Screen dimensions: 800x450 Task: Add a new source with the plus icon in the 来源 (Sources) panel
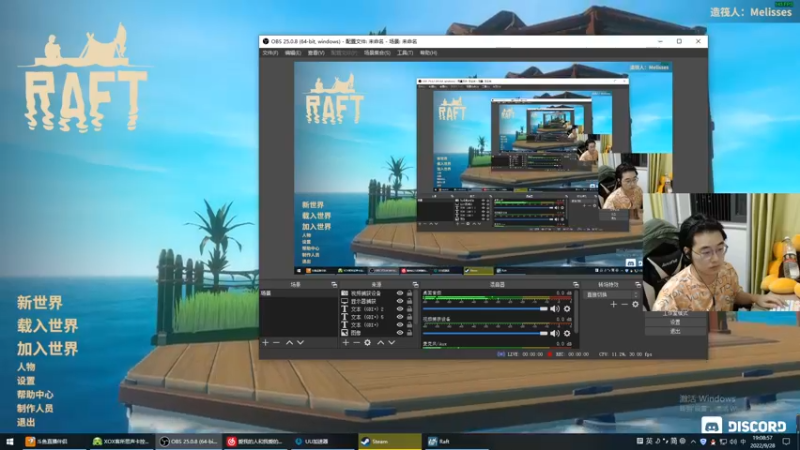(346, 343)
